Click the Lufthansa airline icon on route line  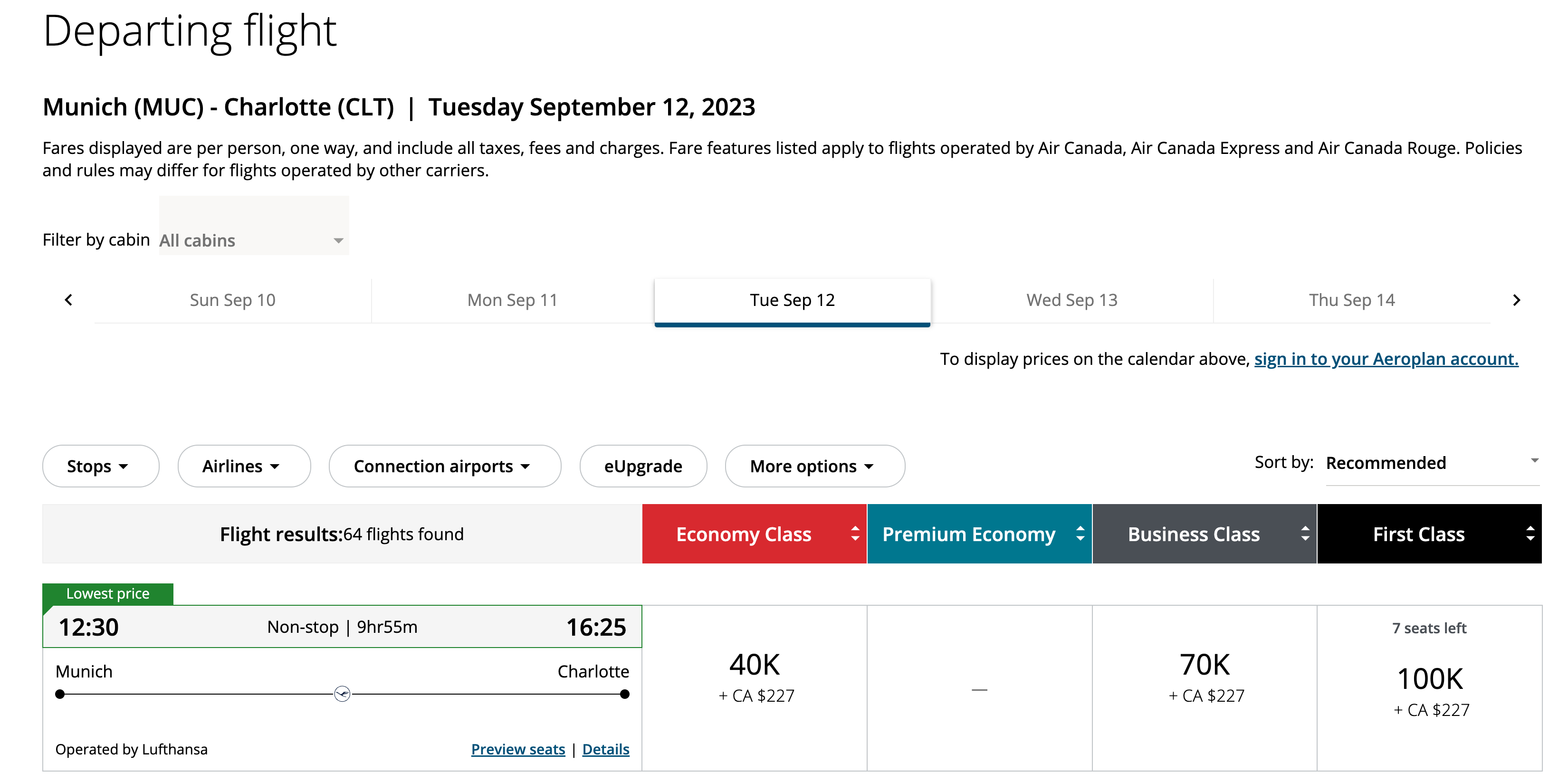tap(342, 694)
